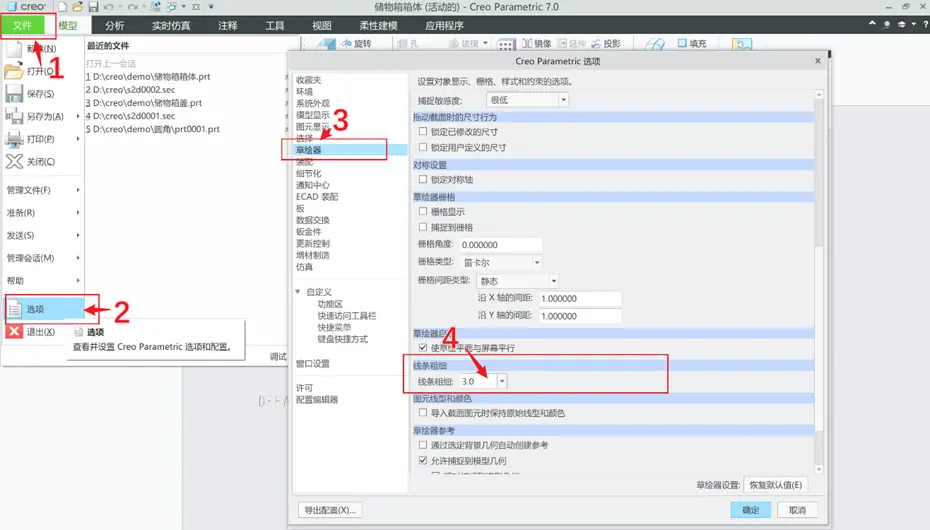Open the 捕捉敏感度 dropdown

(527, 100)
